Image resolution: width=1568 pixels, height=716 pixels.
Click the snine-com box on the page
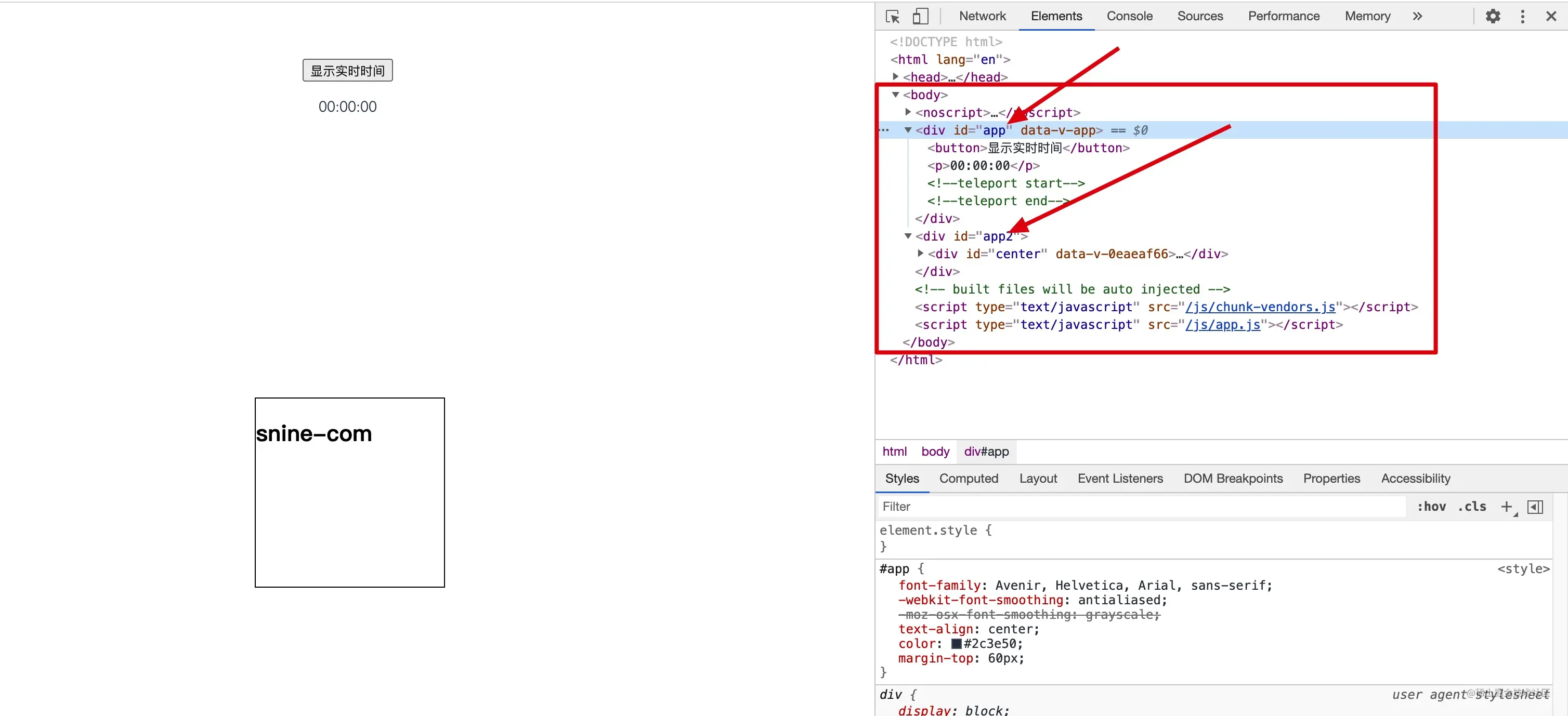349,493
